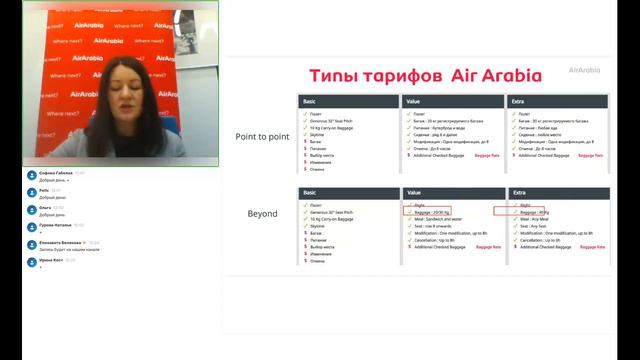Click the 'Beyond' row label
Screen dimensions: 640x360
click(x=262, y=213)
